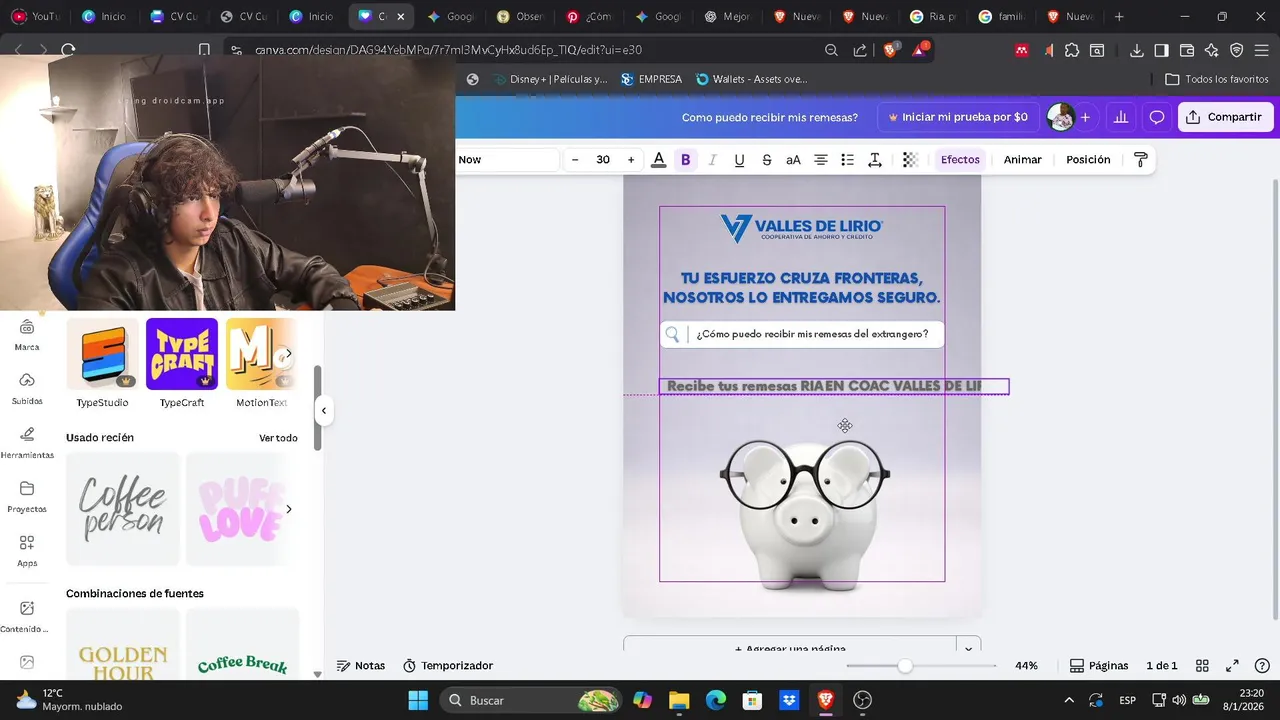This screenshot has width=1280, height=720.
Task: Click the zoom slider handle
Action: [905, 666]
